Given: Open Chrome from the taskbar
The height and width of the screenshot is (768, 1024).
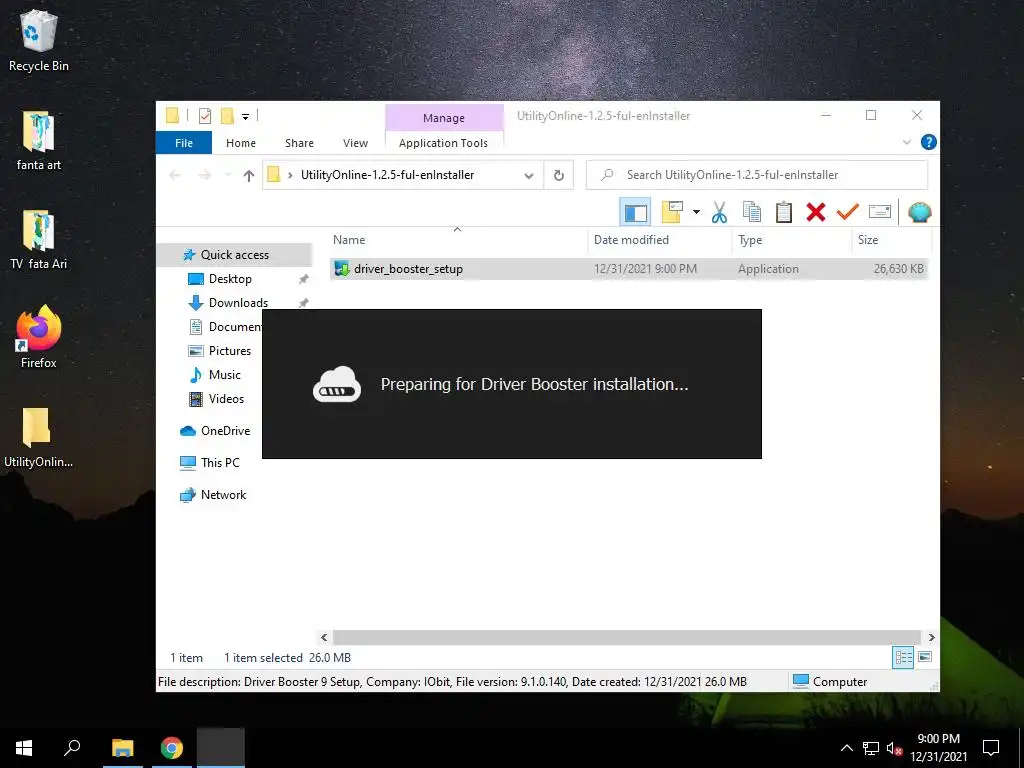Looking at the screenshot, I should point(172,748).
